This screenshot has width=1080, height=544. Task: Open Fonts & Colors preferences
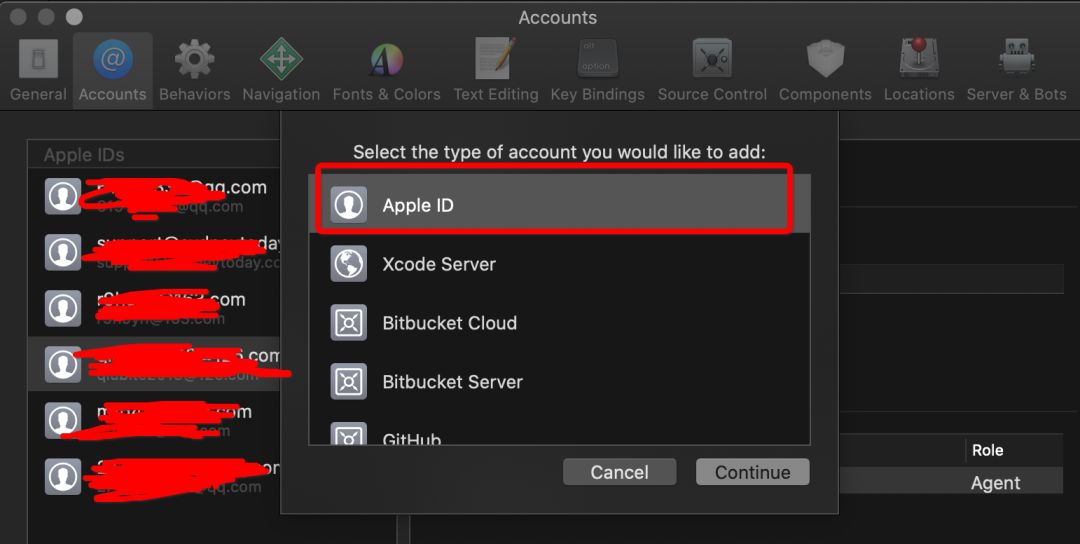click(386, 71)
